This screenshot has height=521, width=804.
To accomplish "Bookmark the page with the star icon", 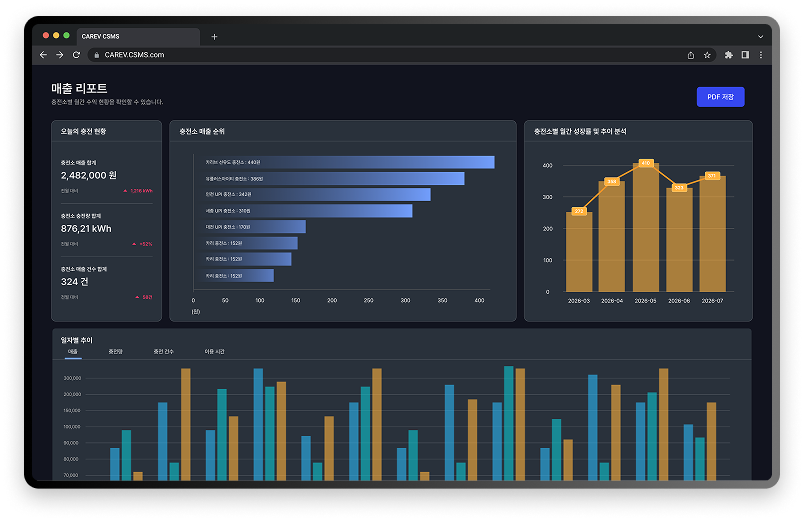I will point(707,55).
